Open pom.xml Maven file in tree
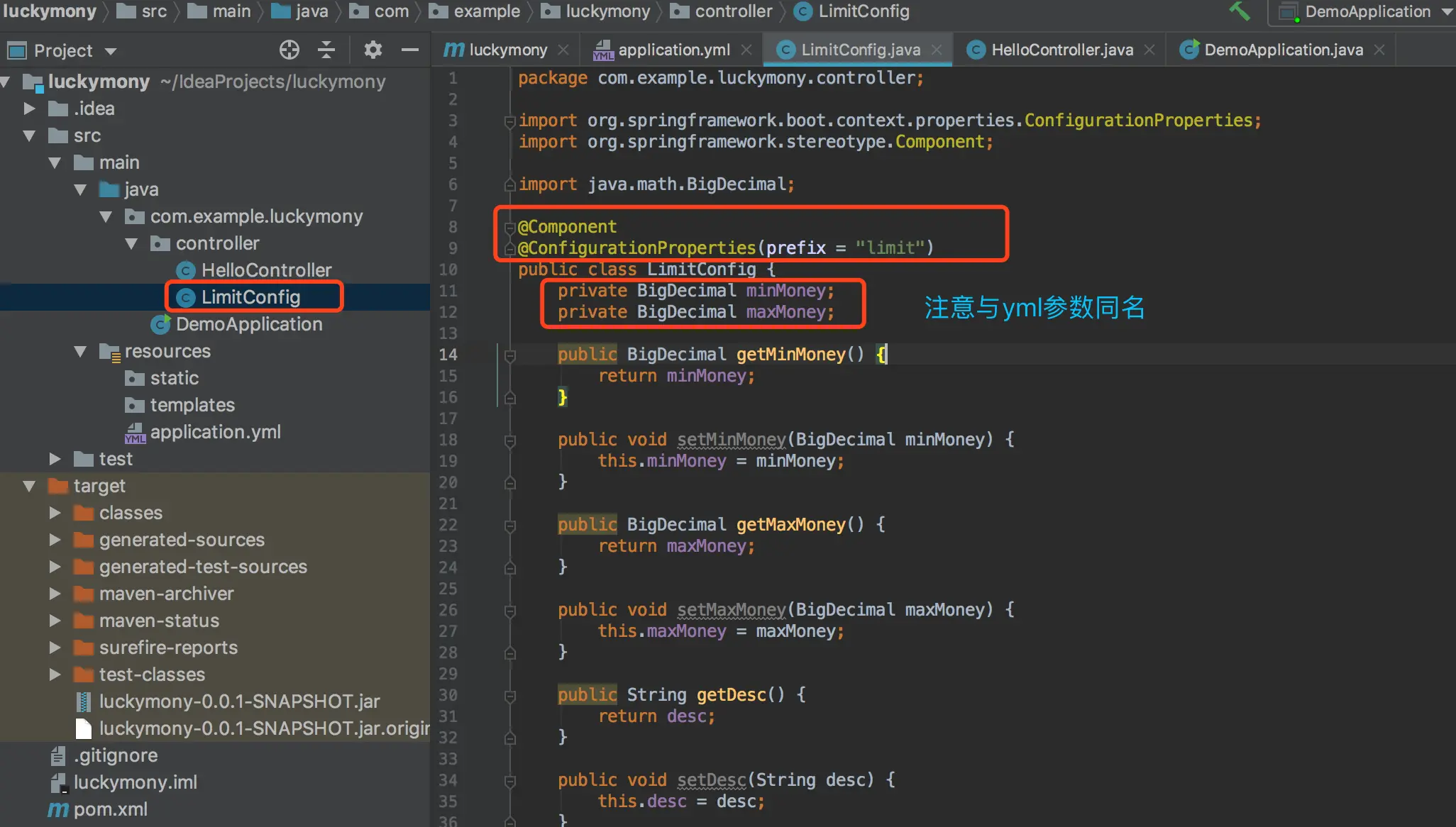Viewport: 1456px width, 827px height. [110, 809]
